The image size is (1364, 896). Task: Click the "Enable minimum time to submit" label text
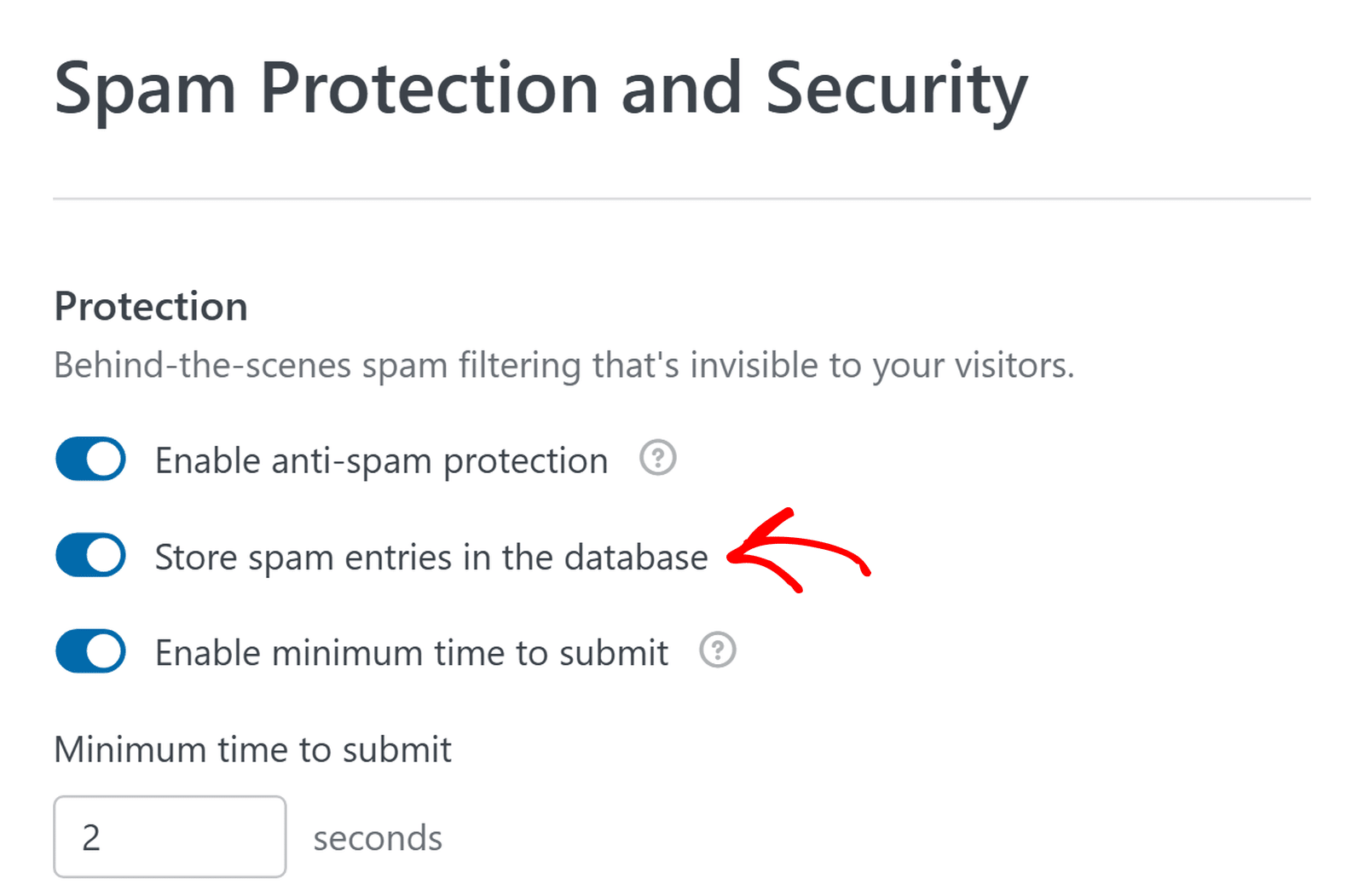click(412, 653)
